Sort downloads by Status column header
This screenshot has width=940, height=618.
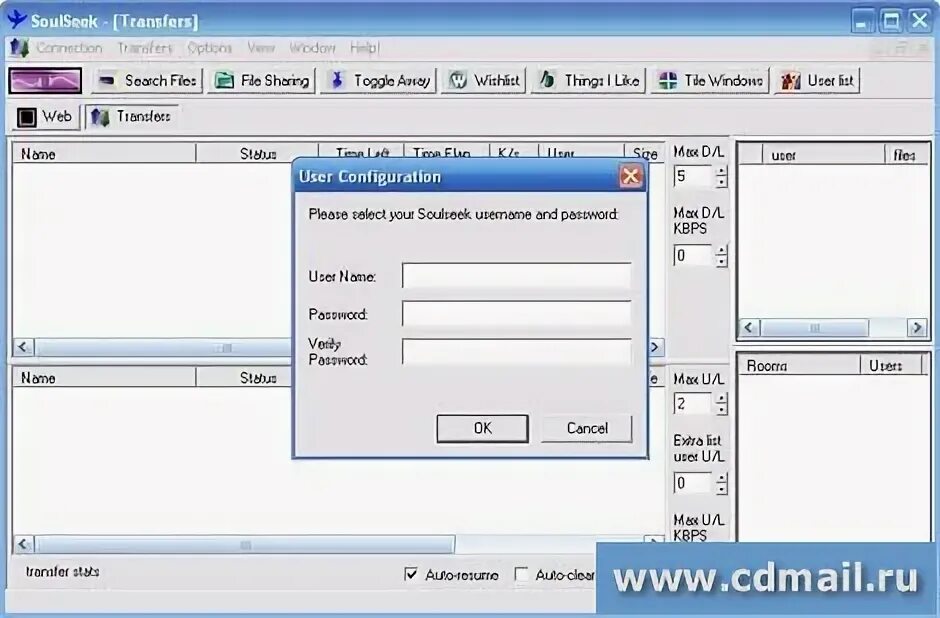coord(257,153)
